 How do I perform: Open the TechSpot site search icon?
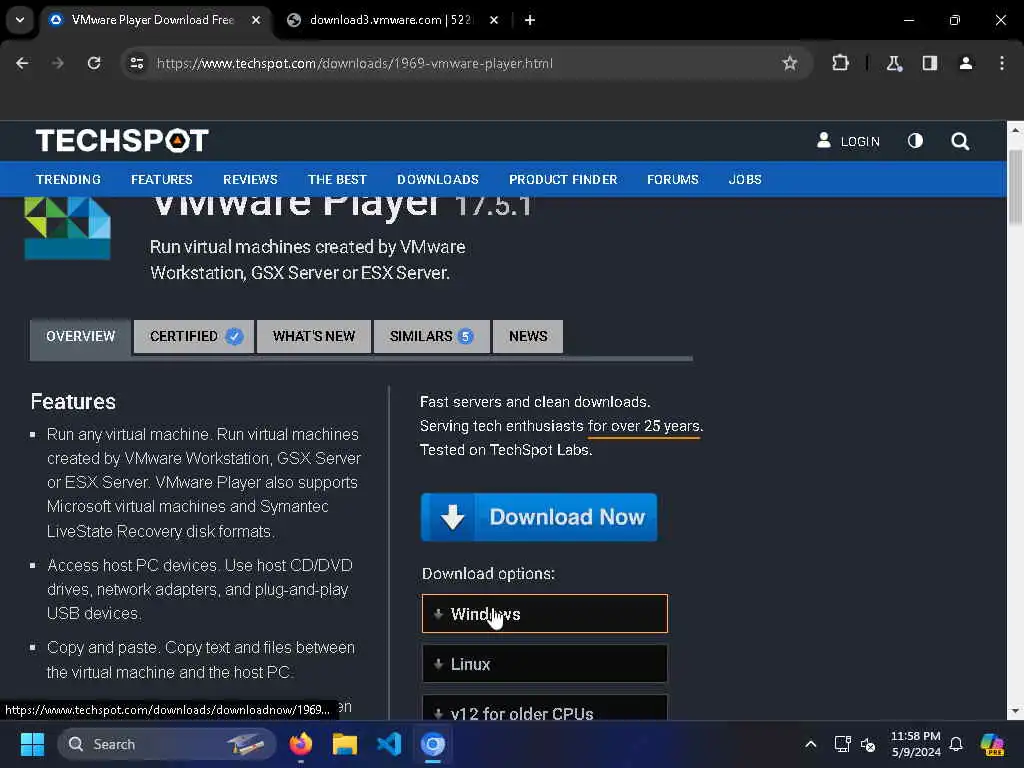(x=960, y=141)
